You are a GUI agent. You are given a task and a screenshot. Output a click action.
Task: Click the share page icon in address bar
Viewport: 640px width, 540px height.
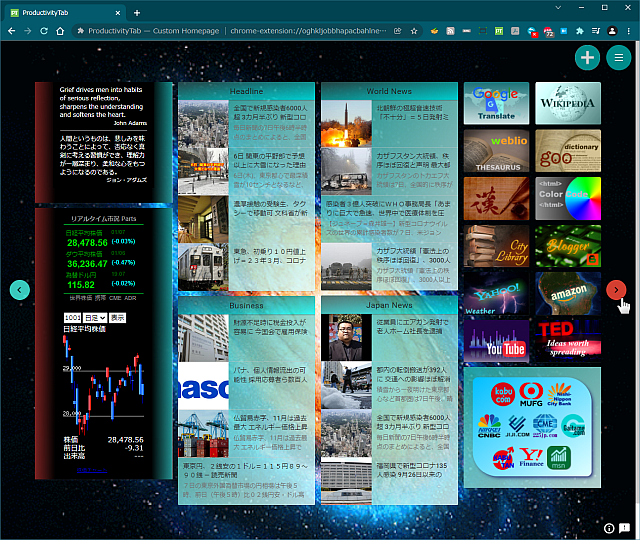pyautogui.click(x=397, y=31)
